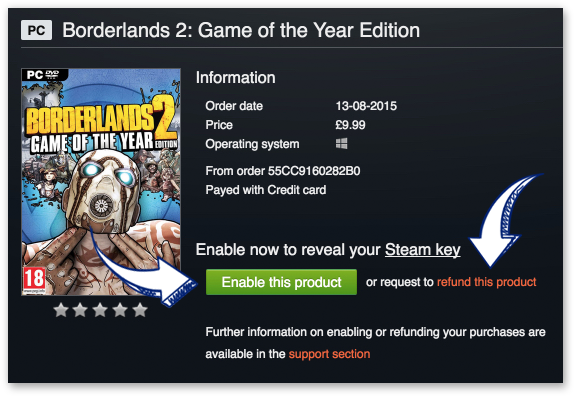Open the support section link

[x=329, y=354]
